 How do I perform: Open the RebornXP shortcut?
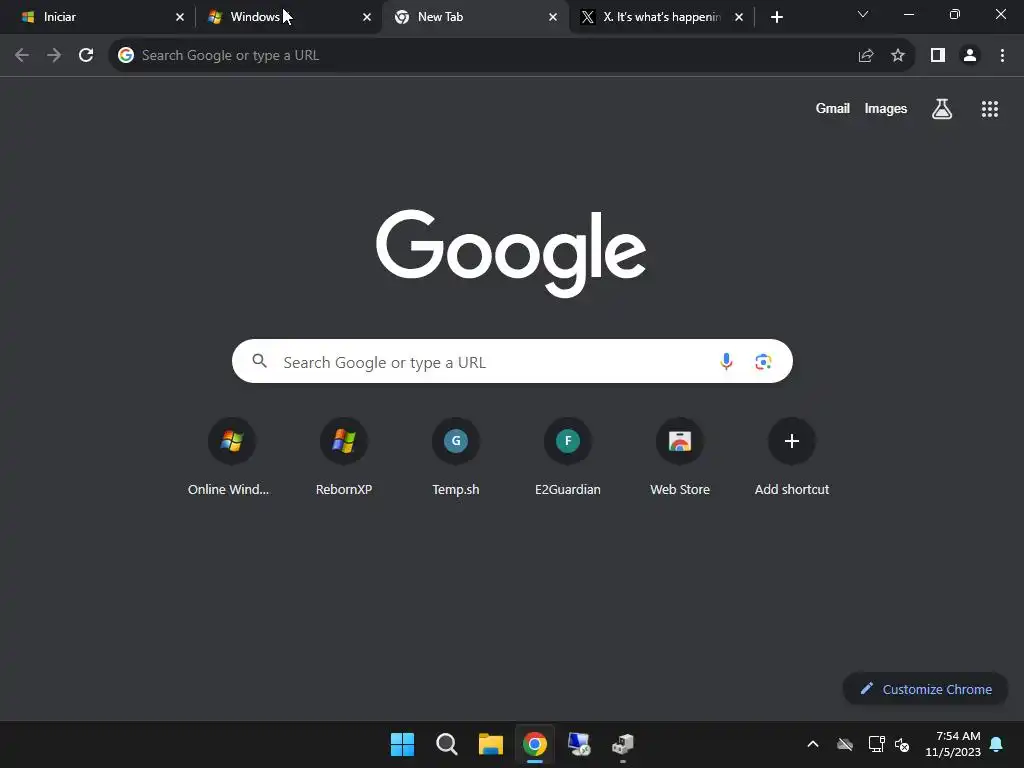[x=344, y=457]
